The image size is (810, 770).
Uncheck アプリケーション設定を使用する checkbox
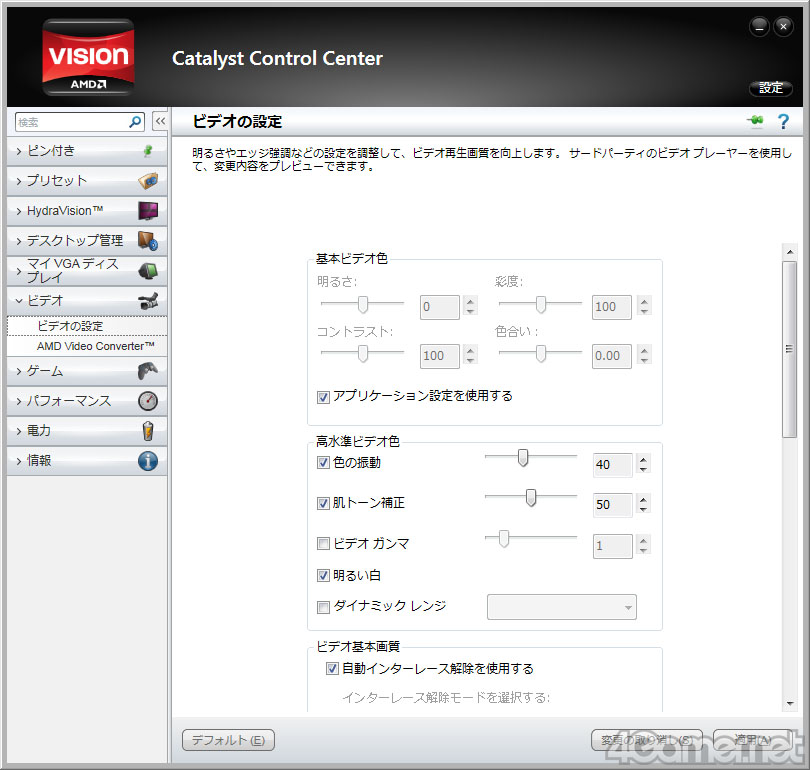coord(323,397)
